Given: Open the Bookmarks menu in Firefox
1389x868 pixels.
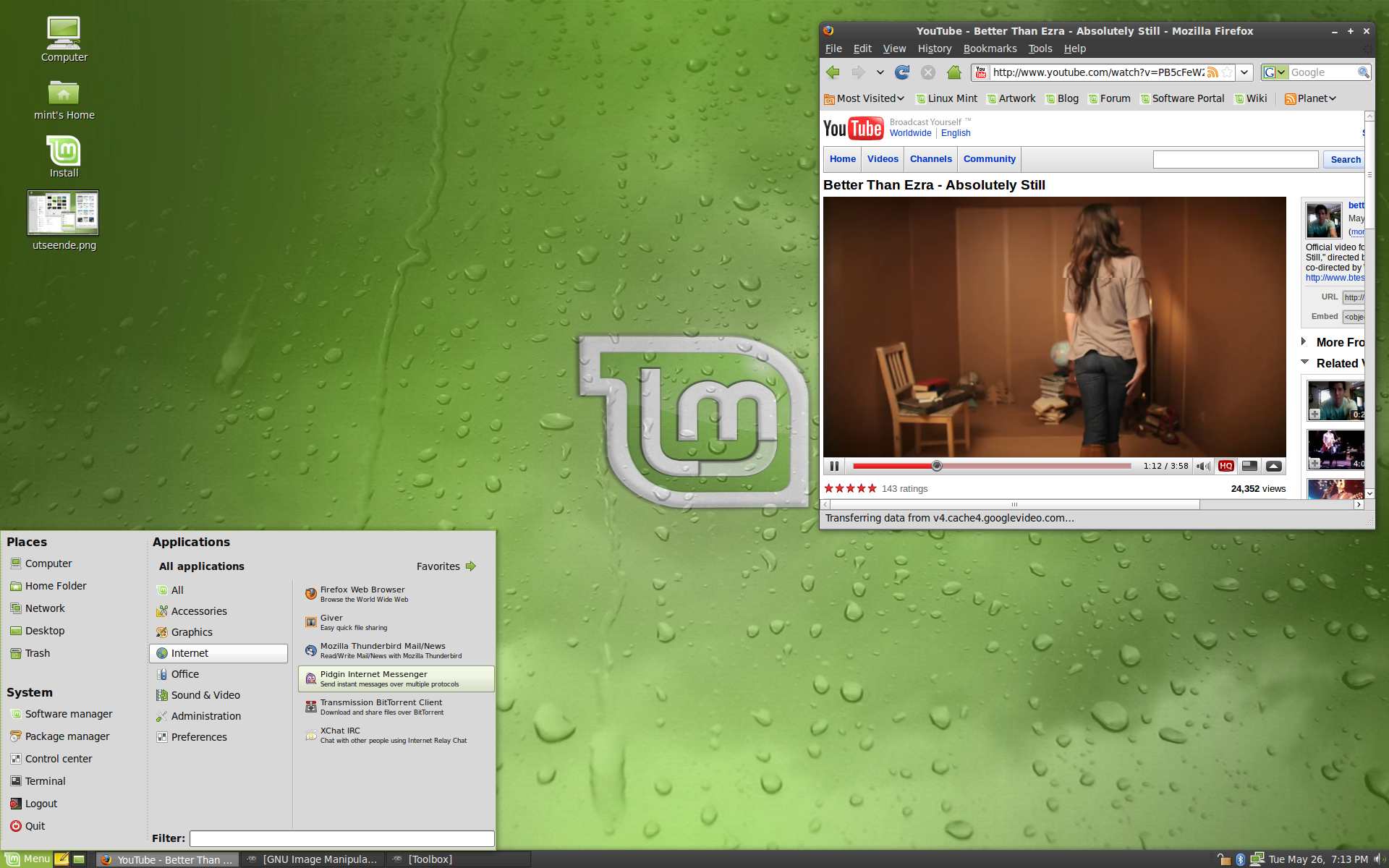Looking at the screenshot, I should pyautogui.click(x=990, y=48).
